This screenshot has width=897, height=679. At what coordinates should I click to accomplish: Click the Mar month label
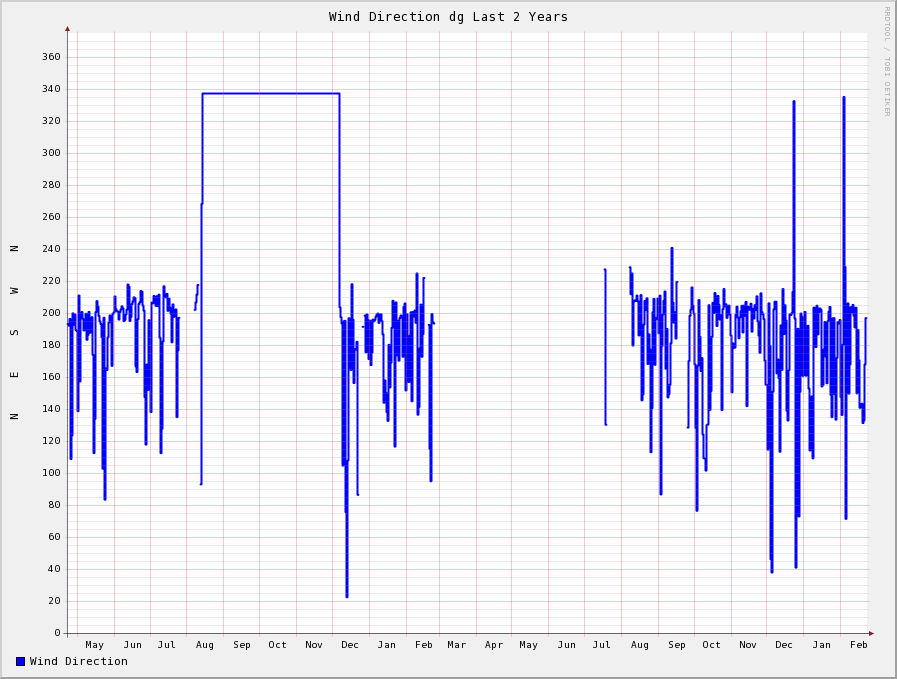[457, 645]
